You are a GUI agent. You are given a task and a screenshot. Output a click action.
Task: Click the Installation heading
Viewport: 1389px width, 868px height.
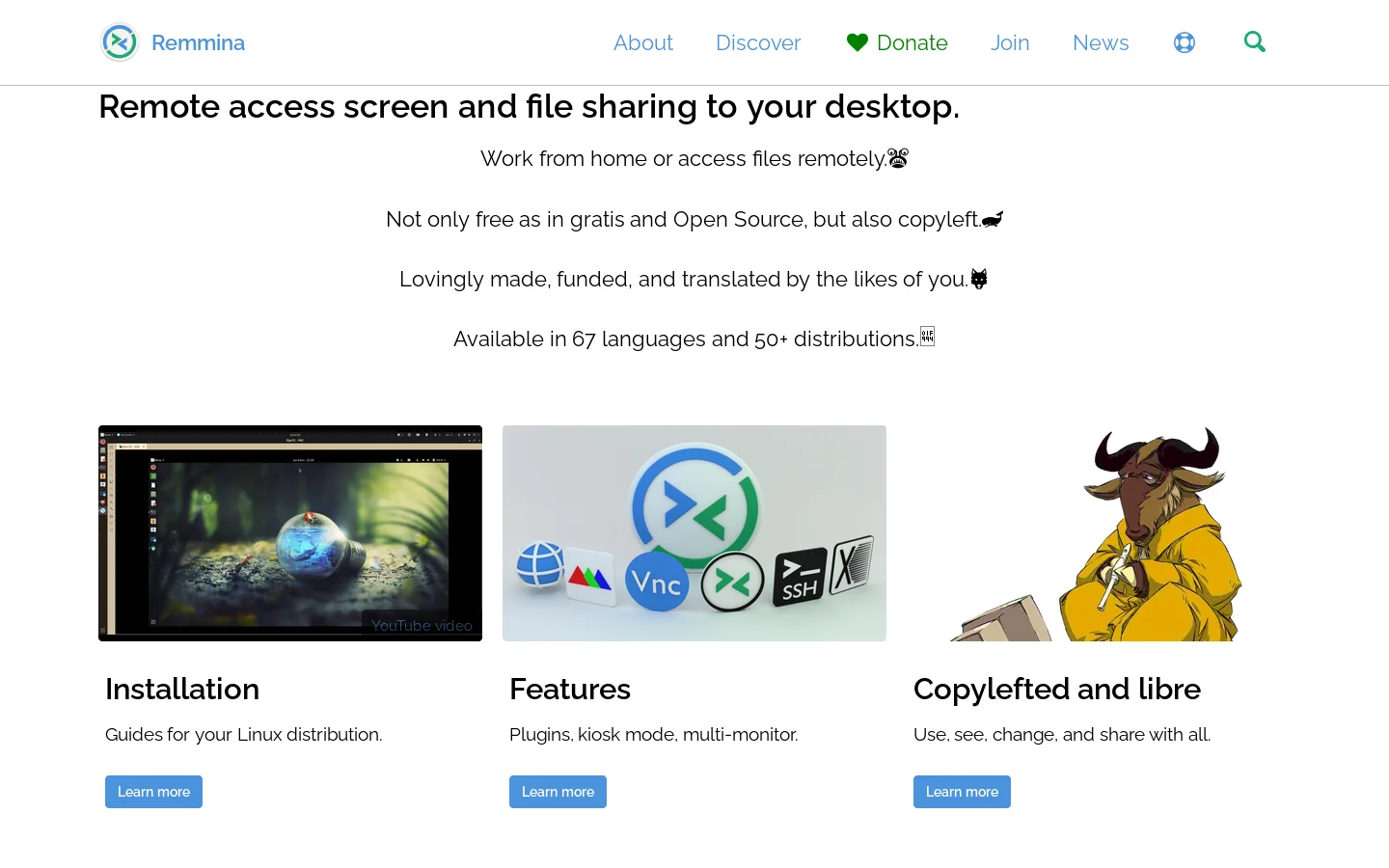tap(182, 689)
